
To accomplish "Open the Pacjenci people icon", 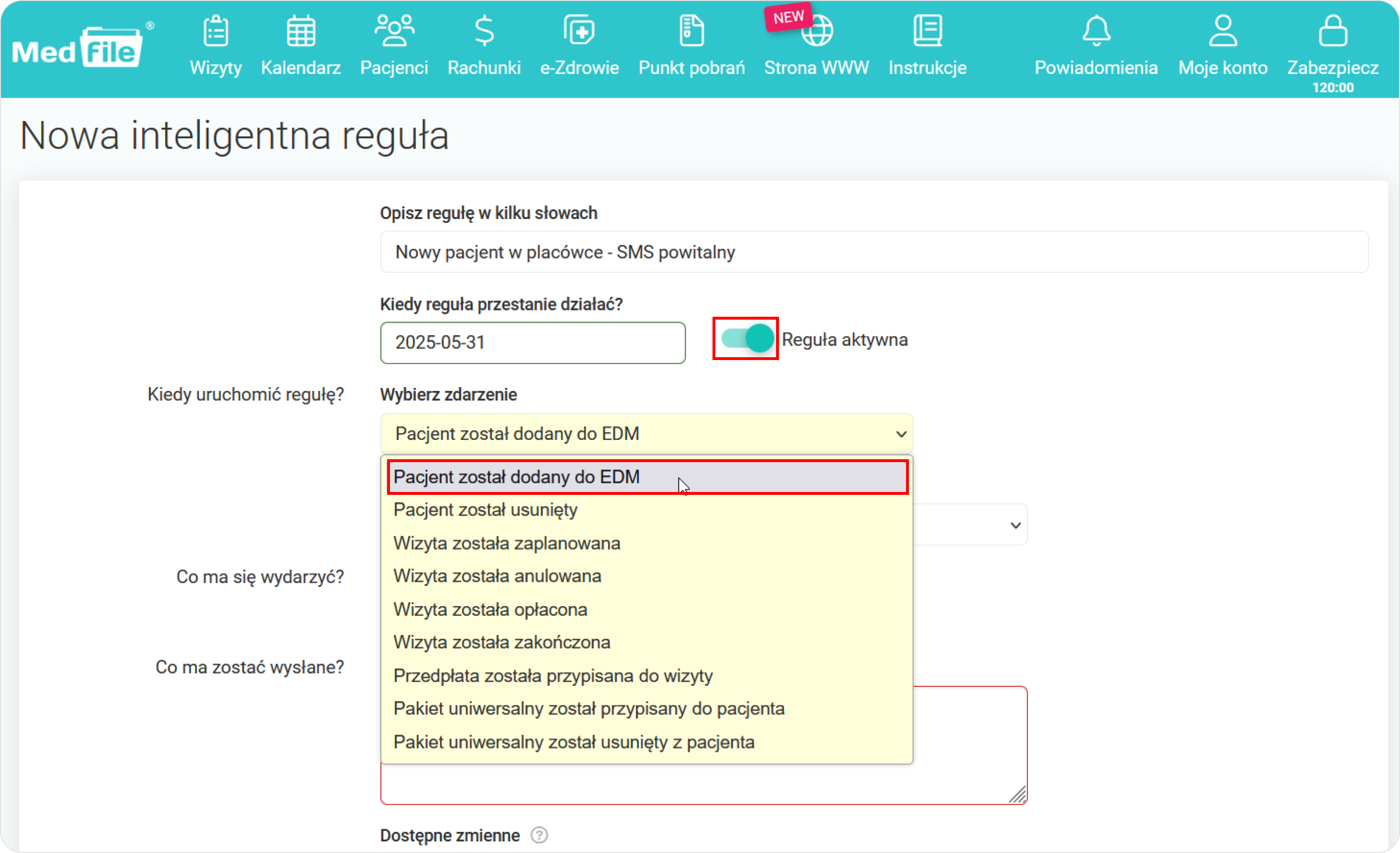I will click(394, 31).
